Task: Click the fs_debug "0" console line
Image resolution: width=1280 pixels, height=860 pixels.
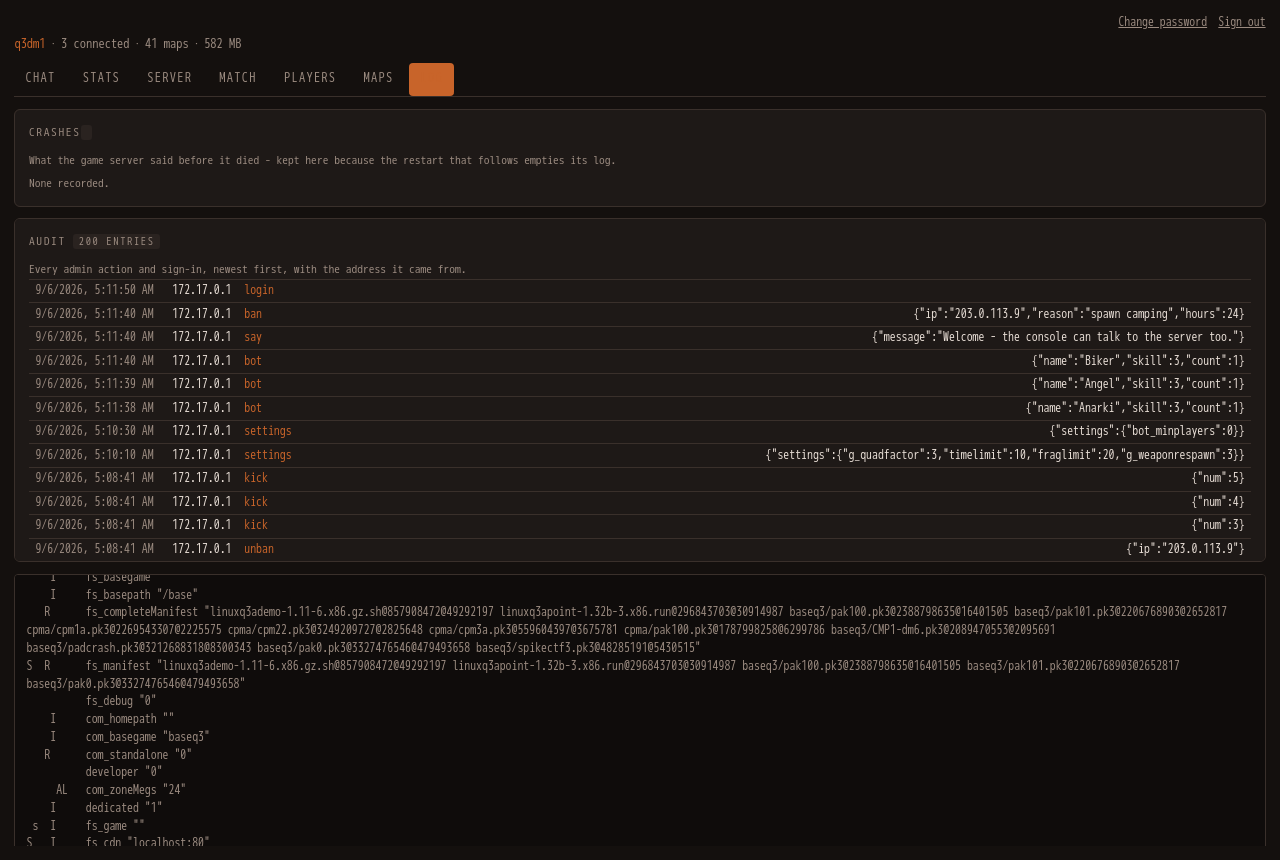Action: pyautogui.click(x=121, y=701)
